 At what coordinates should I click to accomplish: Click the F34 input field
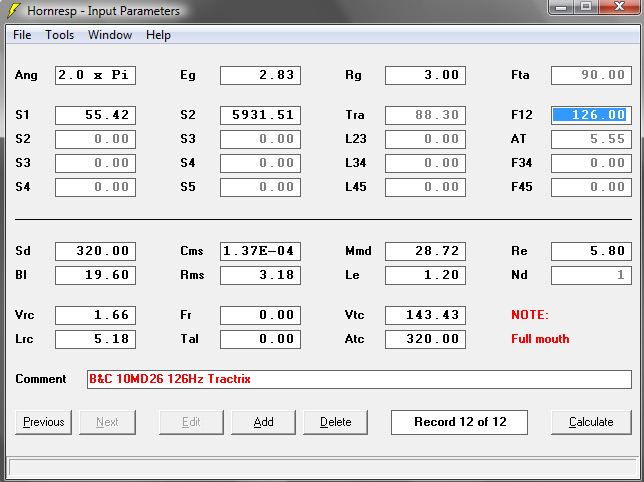point(591,163)
